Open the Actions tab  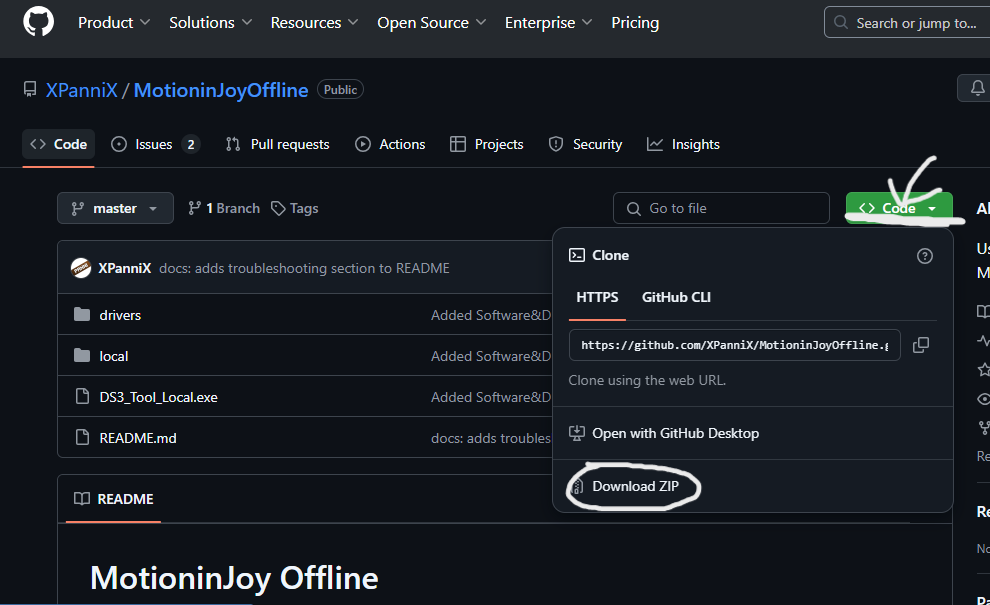coord(390,144)
